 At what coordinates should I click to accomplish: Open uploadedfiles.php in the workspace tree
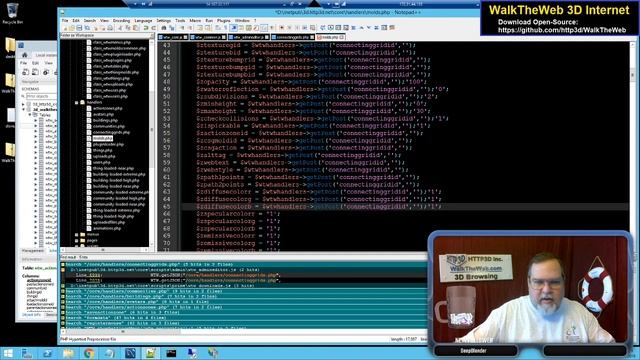pos(109,222)
